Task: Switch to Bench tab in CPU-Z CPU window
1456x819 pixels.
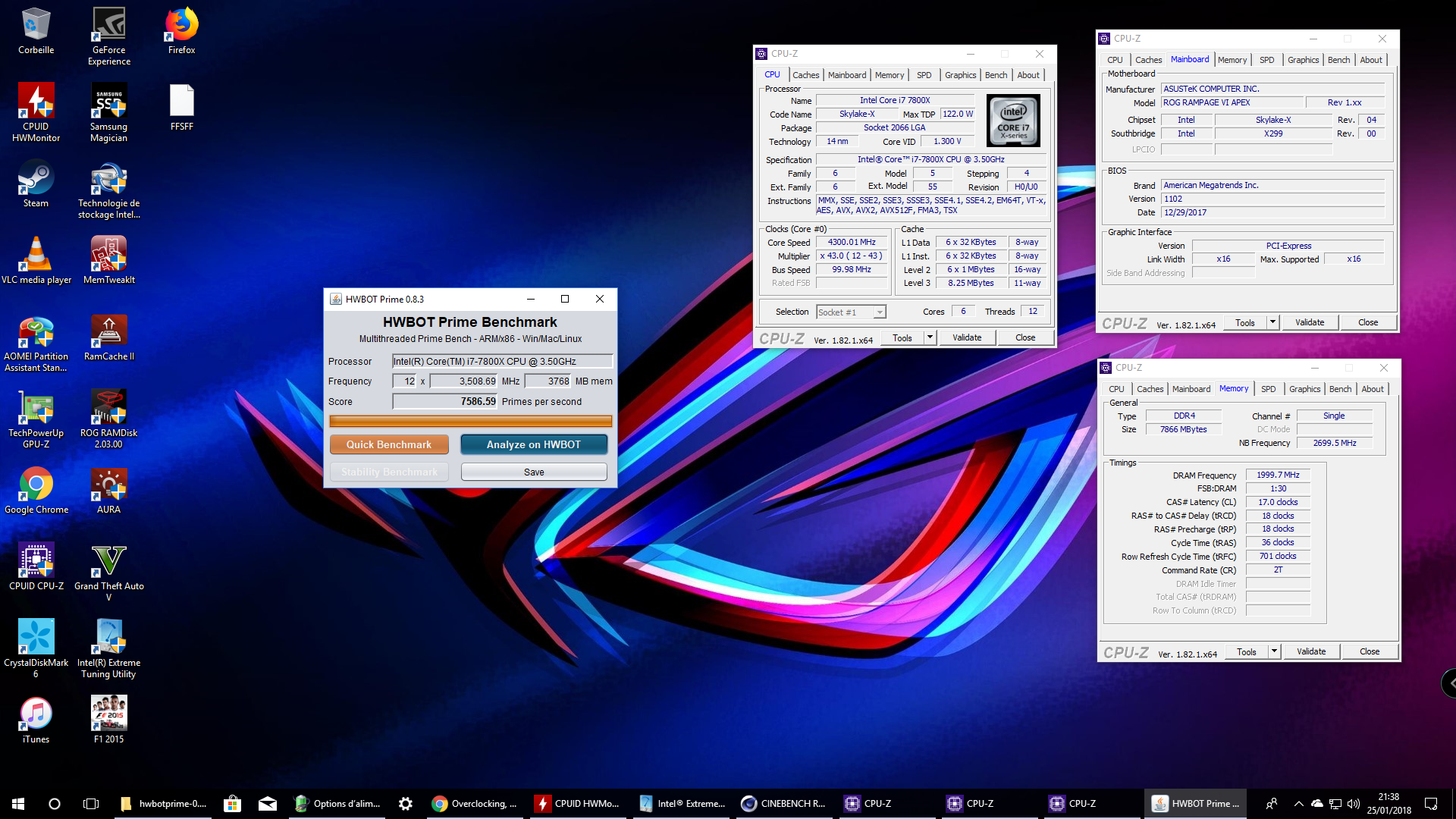Action: pos(996,75)
